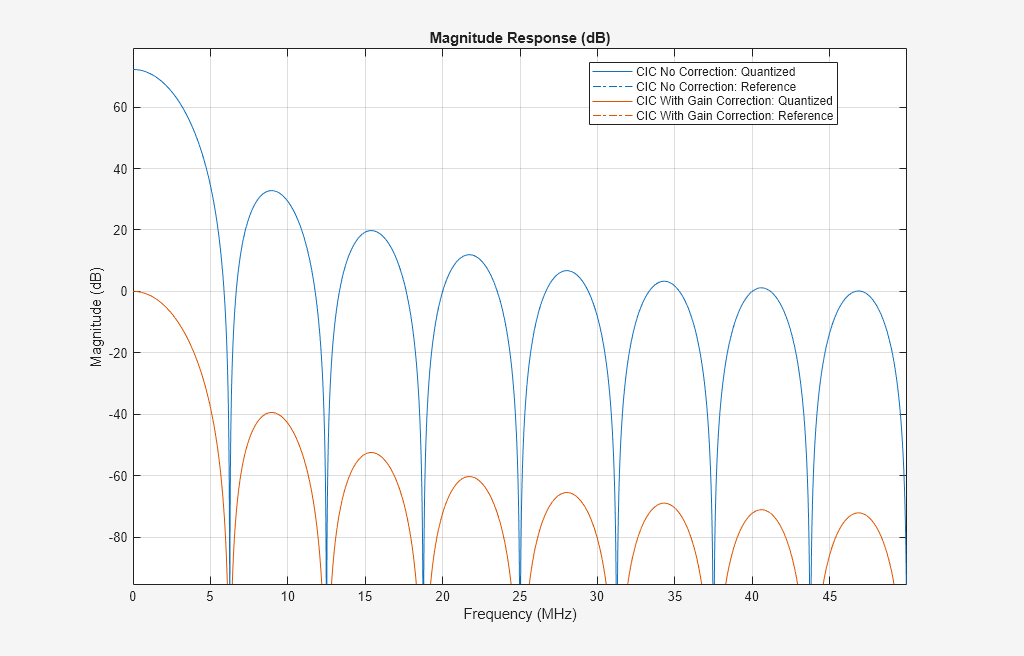This screenshot has height=656, width=1024.
Task: Click the x-axis tick label 25
Action: click(x=519, y=597)
